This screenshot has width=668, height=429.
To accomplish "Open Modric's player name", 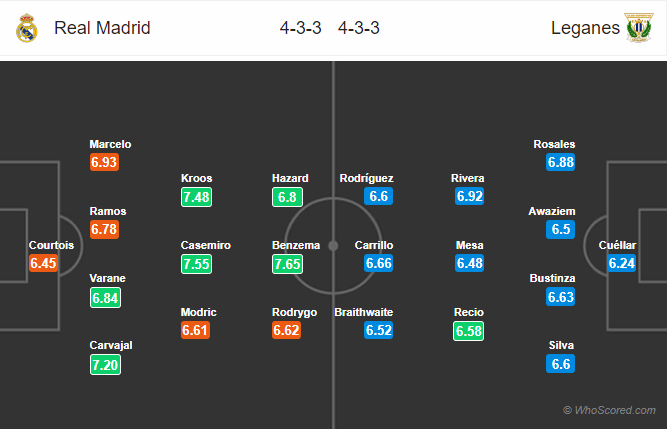I will tap(199, 312).
